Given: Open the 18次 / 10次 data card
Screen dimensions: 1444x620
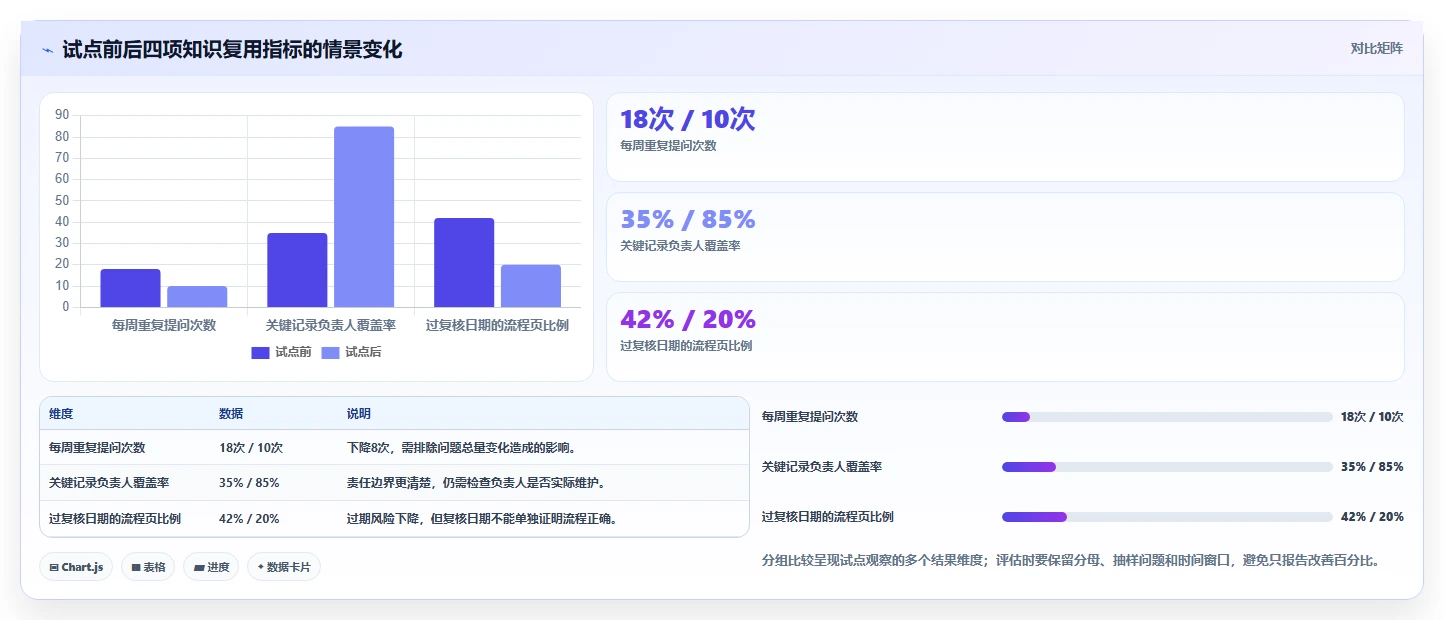Looking at the screenshot, I should click(1005, 137).
